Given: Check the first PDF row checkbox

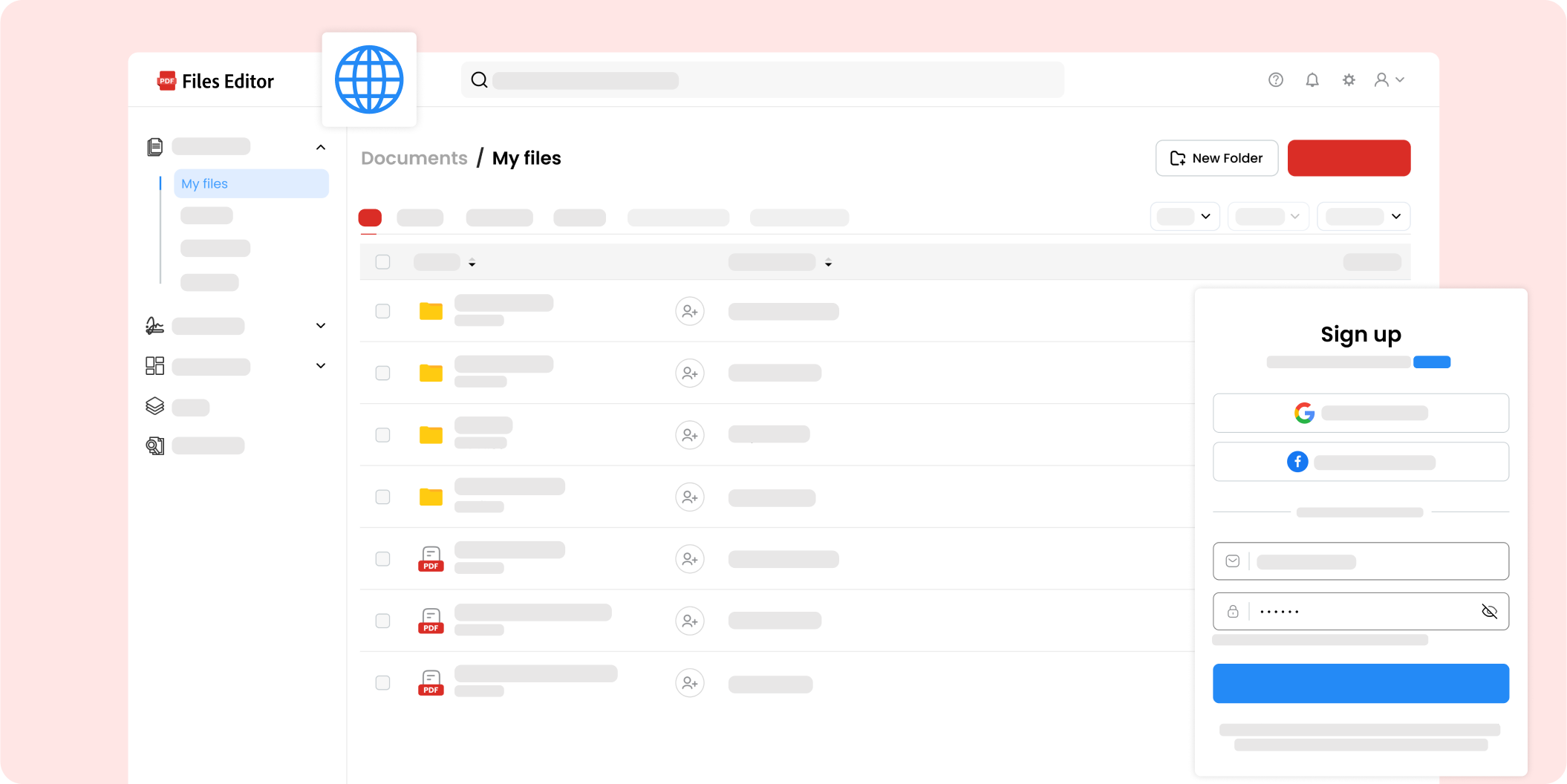Looking at the screenshot, I should click(x=382, y=558).
